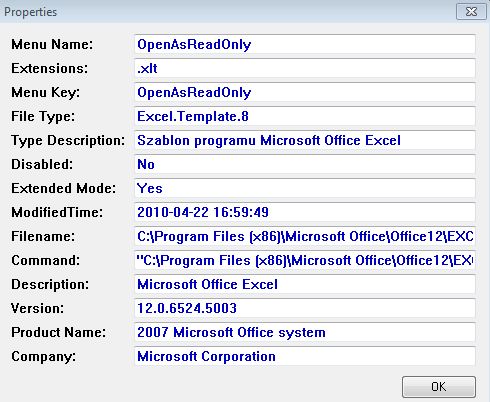Click the Product Name field

pyautogui.click(x=305, y=332)
